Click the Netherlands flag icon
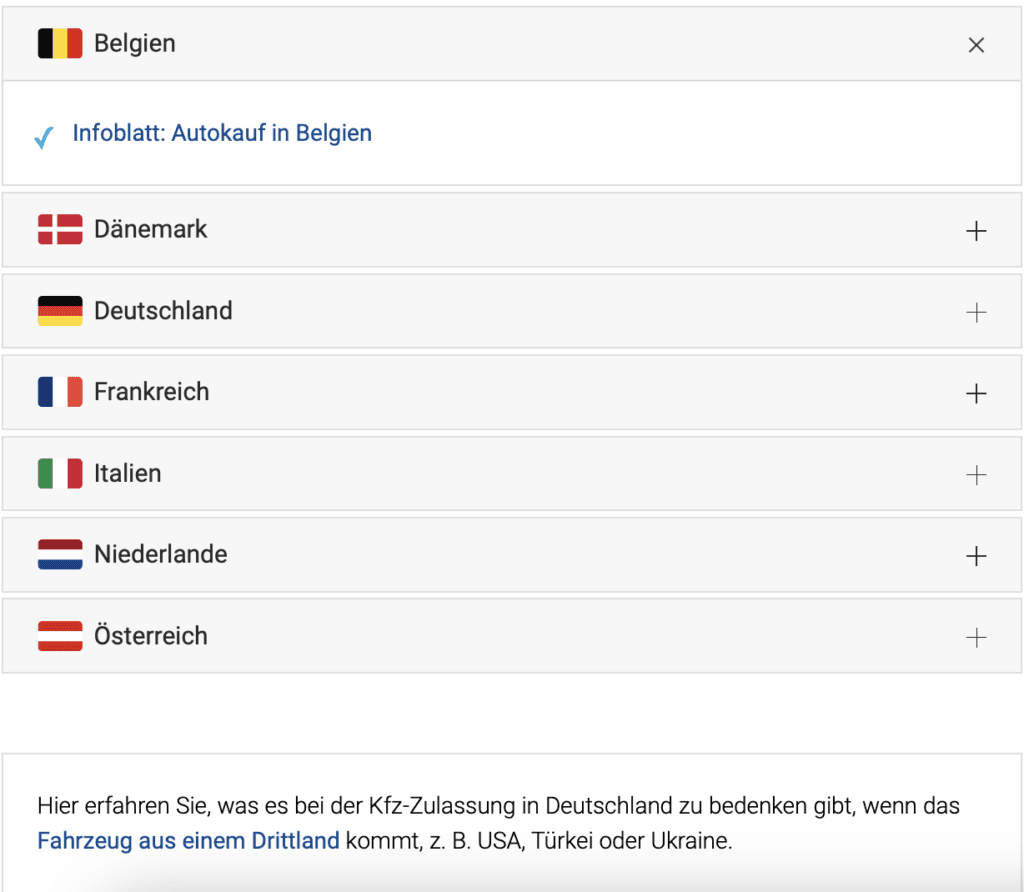This screenshot has height=892, width=1024. tap(60, 555)
